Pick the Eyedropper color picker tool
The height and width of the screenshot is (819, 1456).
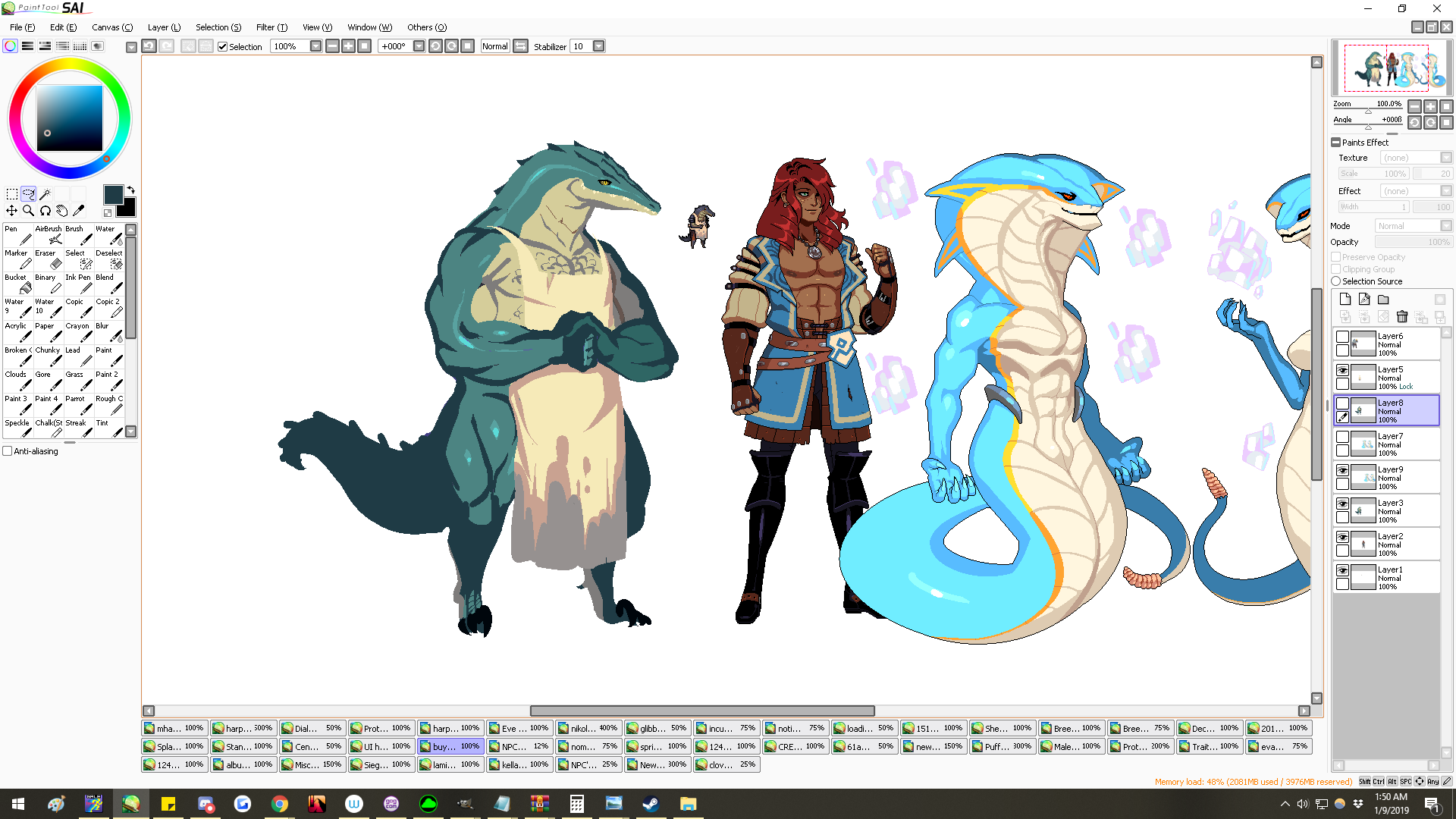click(79, 211)
